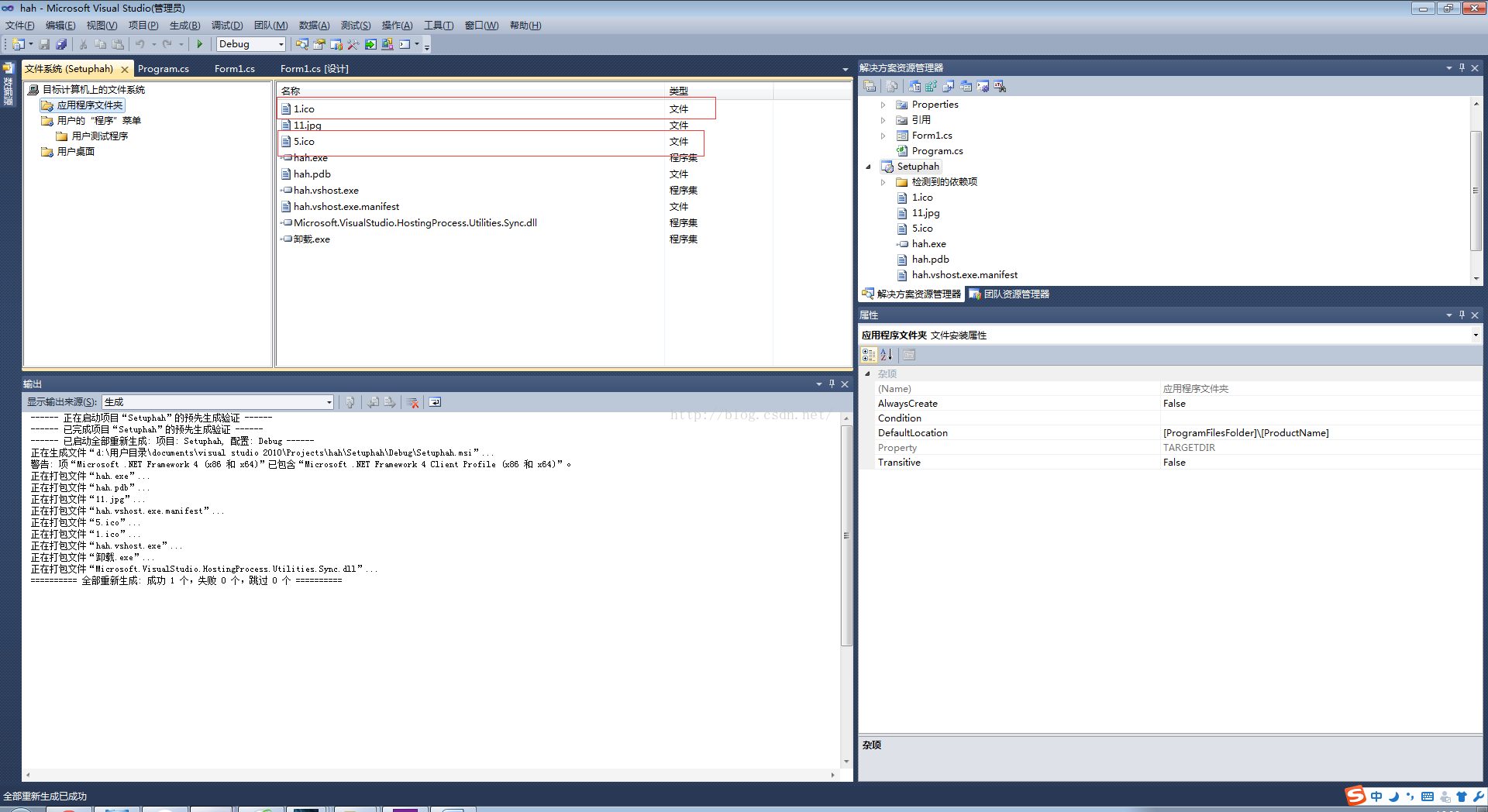
Task: Open Registry Editor icon in Solution Explorer
Action: [932, 86]
